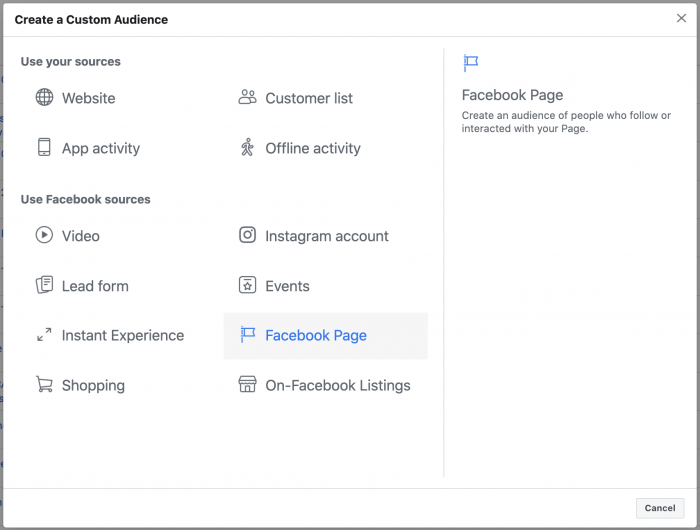Click the flag icon in description panel
This screenshot has width=700, height=530.
coord(471,63)
